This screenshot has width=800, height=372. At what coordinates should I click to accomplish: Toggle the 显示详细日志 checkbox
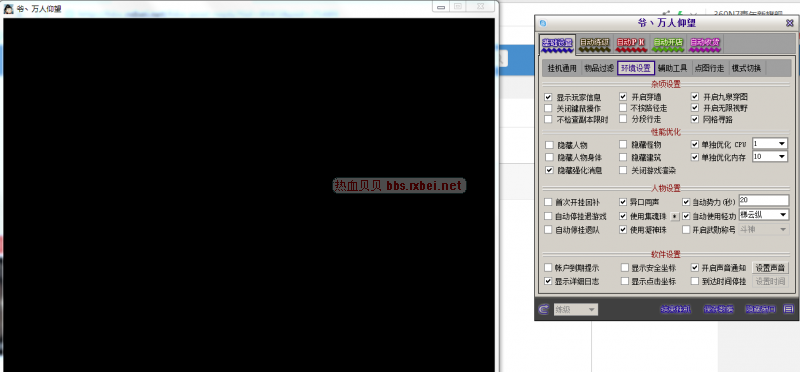[x=548, y=281]
